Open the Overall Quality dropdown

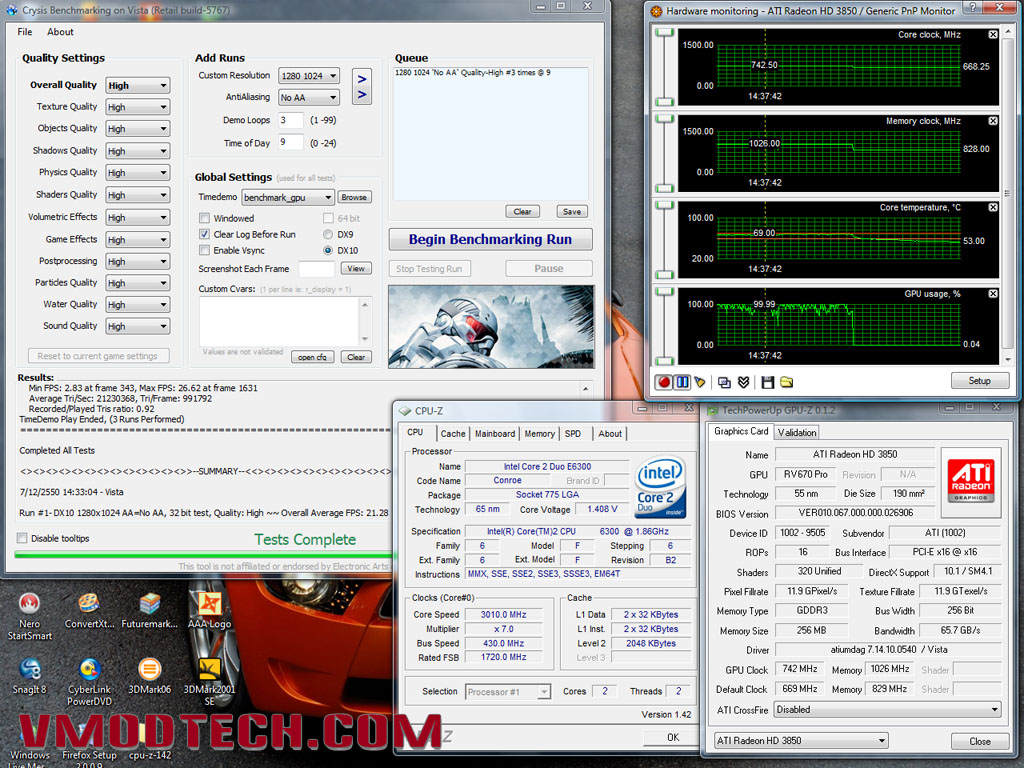(x=138, y=86)
